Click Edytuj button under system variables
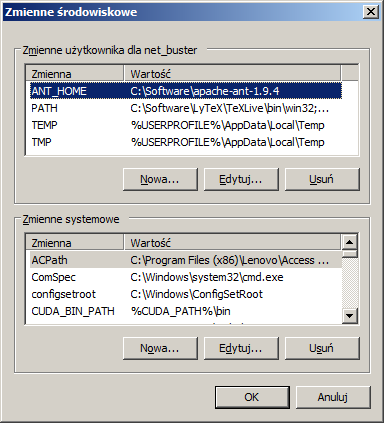384x423 pixels. (241, 348)
